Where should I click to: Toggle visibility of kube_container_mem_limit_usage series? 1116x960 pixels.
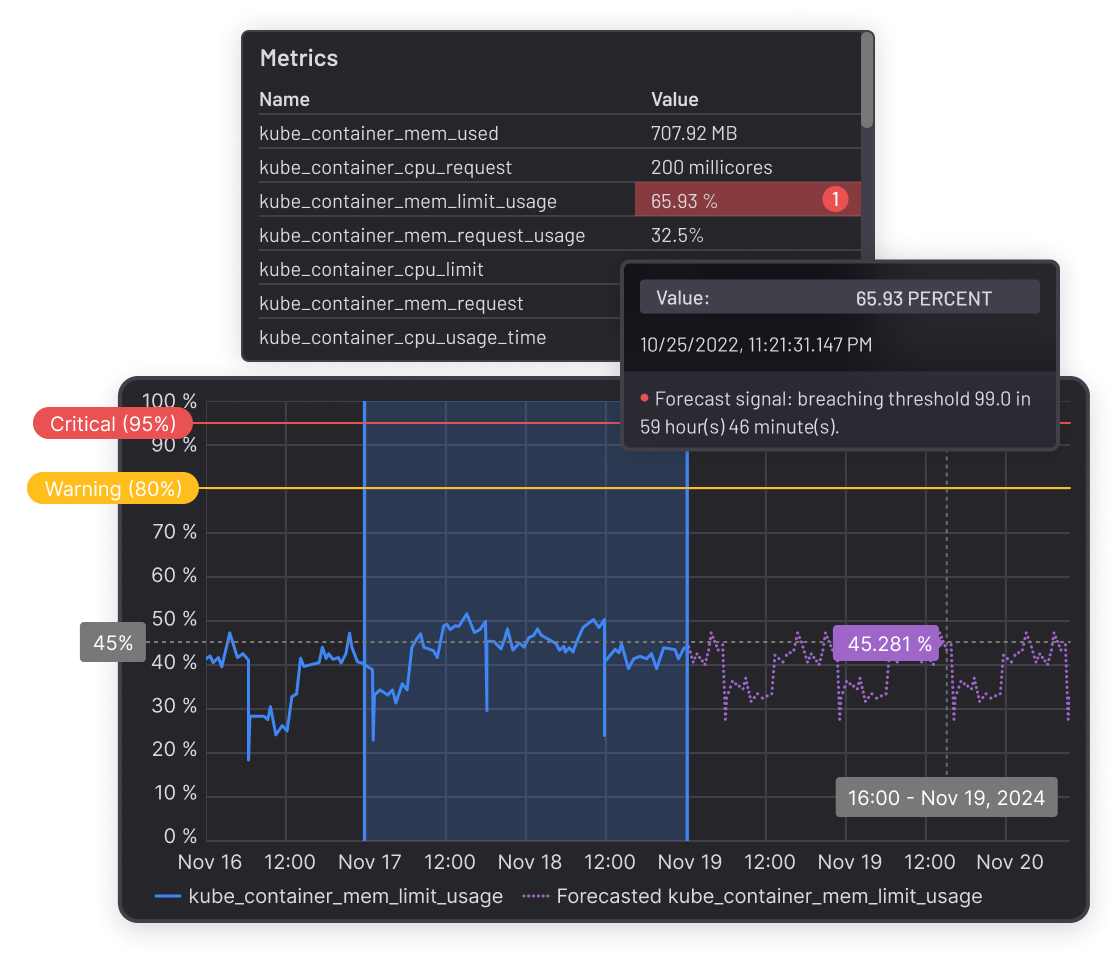(x=345, y=896)
